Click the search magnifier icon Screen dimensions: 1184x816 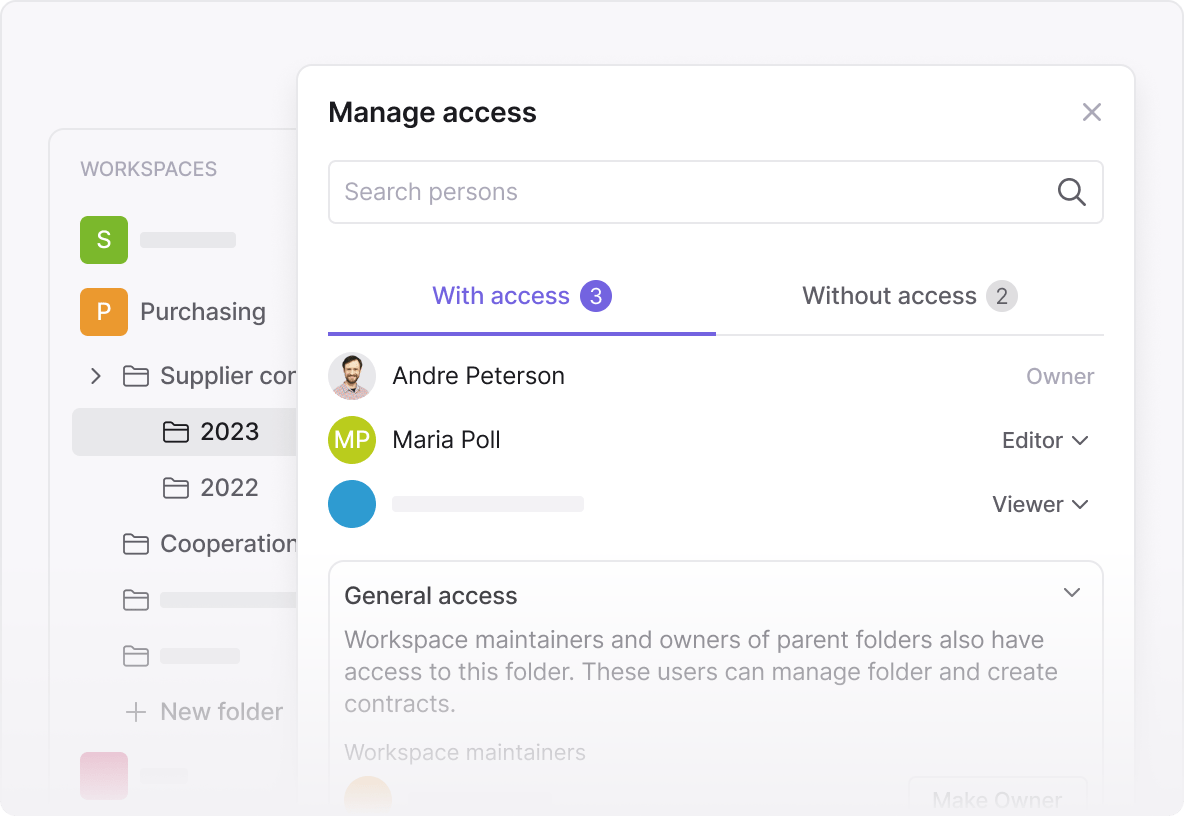(x=1071, y=192)
